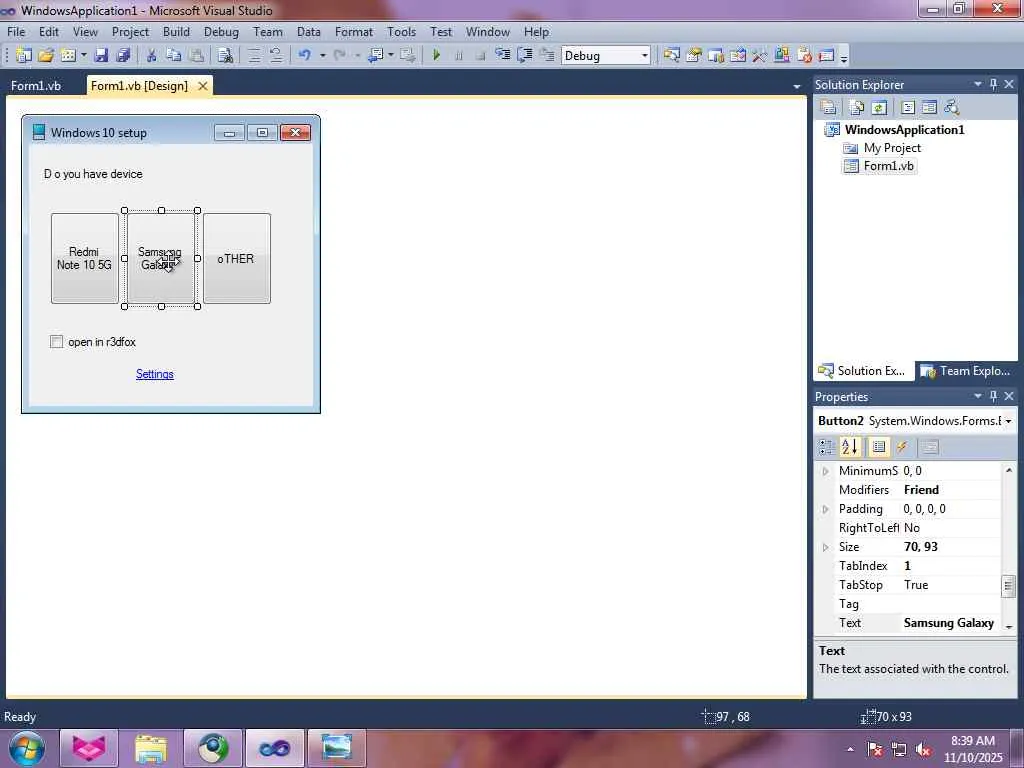Toggle Categorized view in Properties panel
The image size is (1024, 768).
click(827, 447)
